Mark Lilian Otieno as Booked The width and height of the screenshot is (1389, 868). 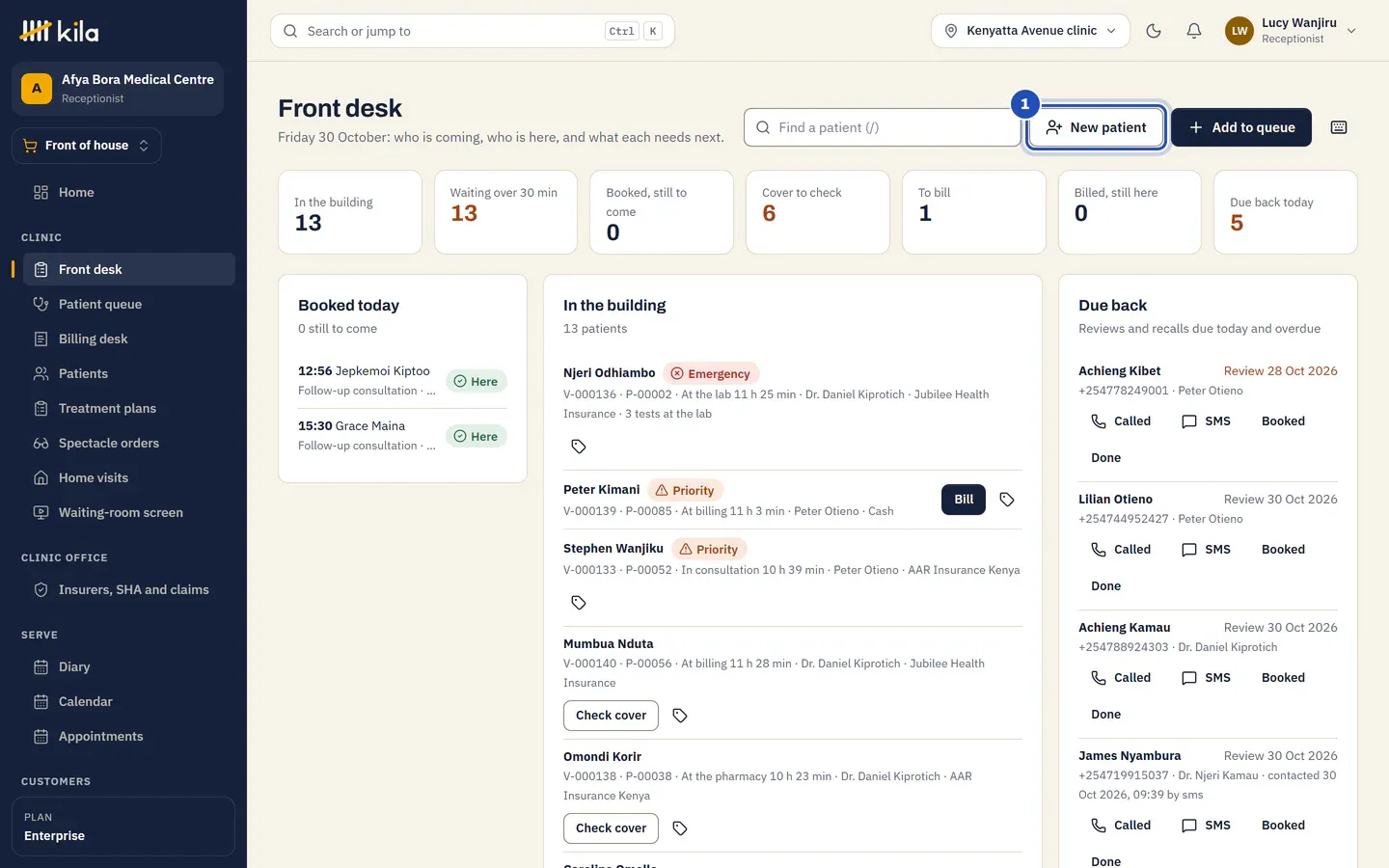coord(1283,550)
